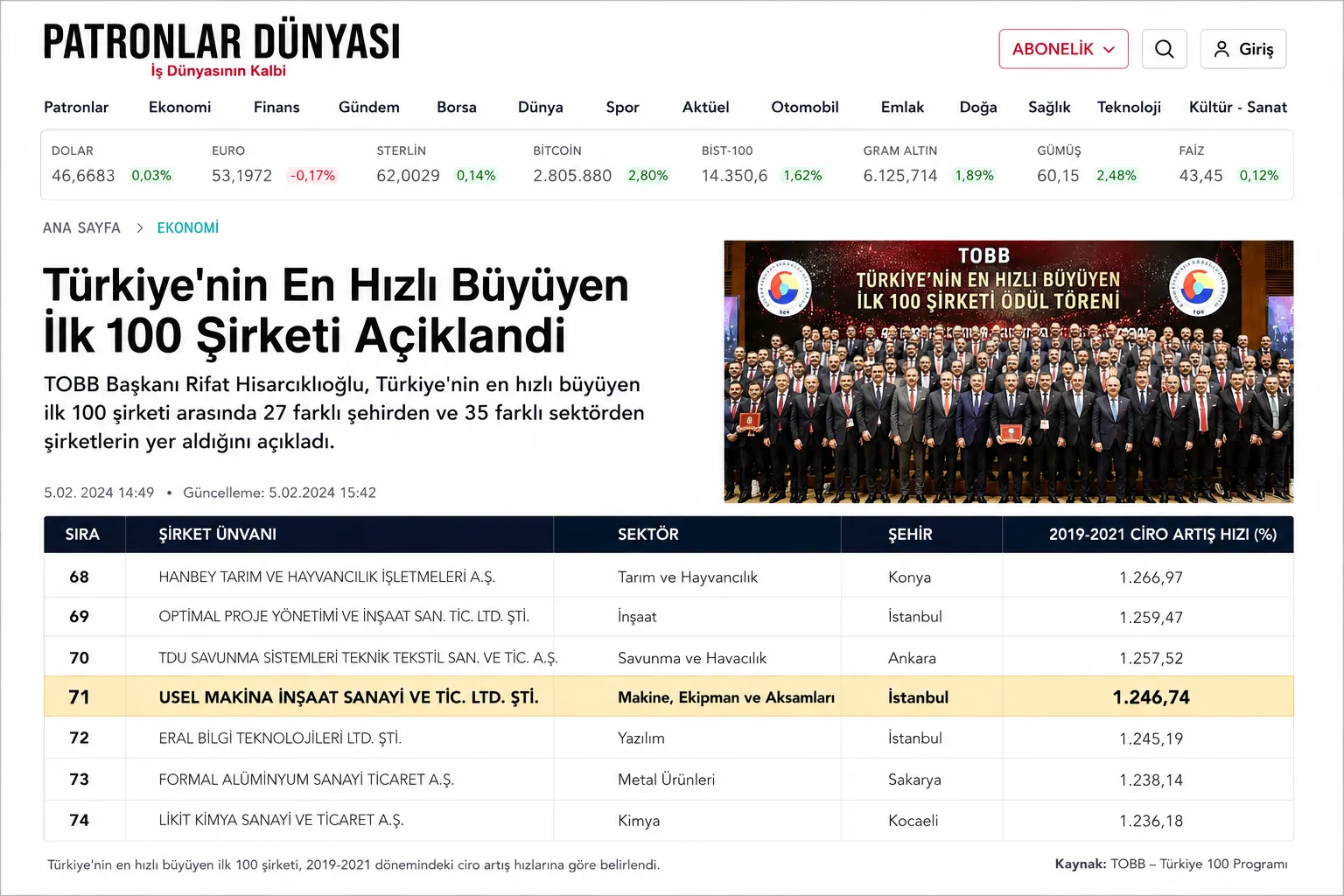Open the Finans menu item

click(x=276, y=107)
